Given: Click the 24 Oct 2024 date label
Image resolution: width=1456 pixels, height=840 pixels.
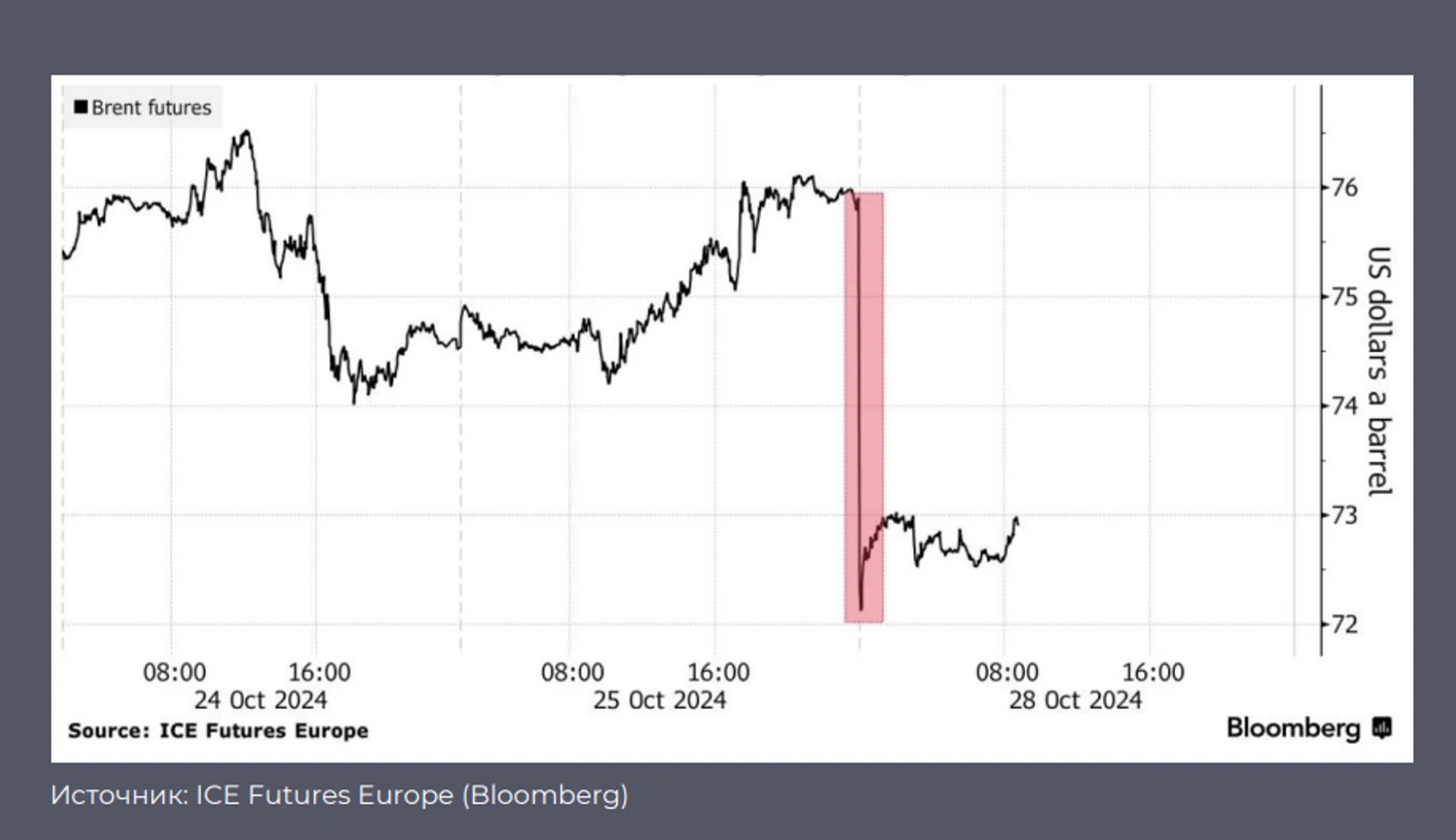Looking at the screenshot, I should 260,700.
